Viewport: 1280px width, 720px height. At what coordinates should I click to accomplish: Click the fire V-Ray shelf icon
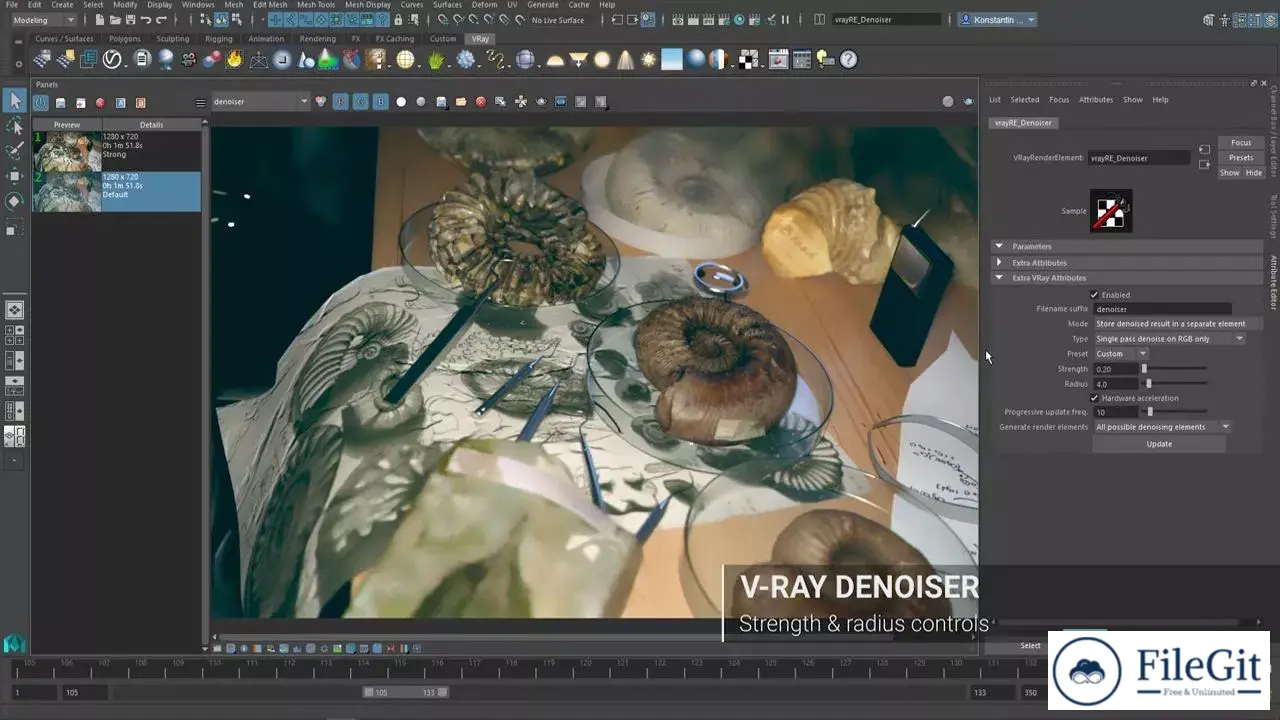(x=234, y=59)
